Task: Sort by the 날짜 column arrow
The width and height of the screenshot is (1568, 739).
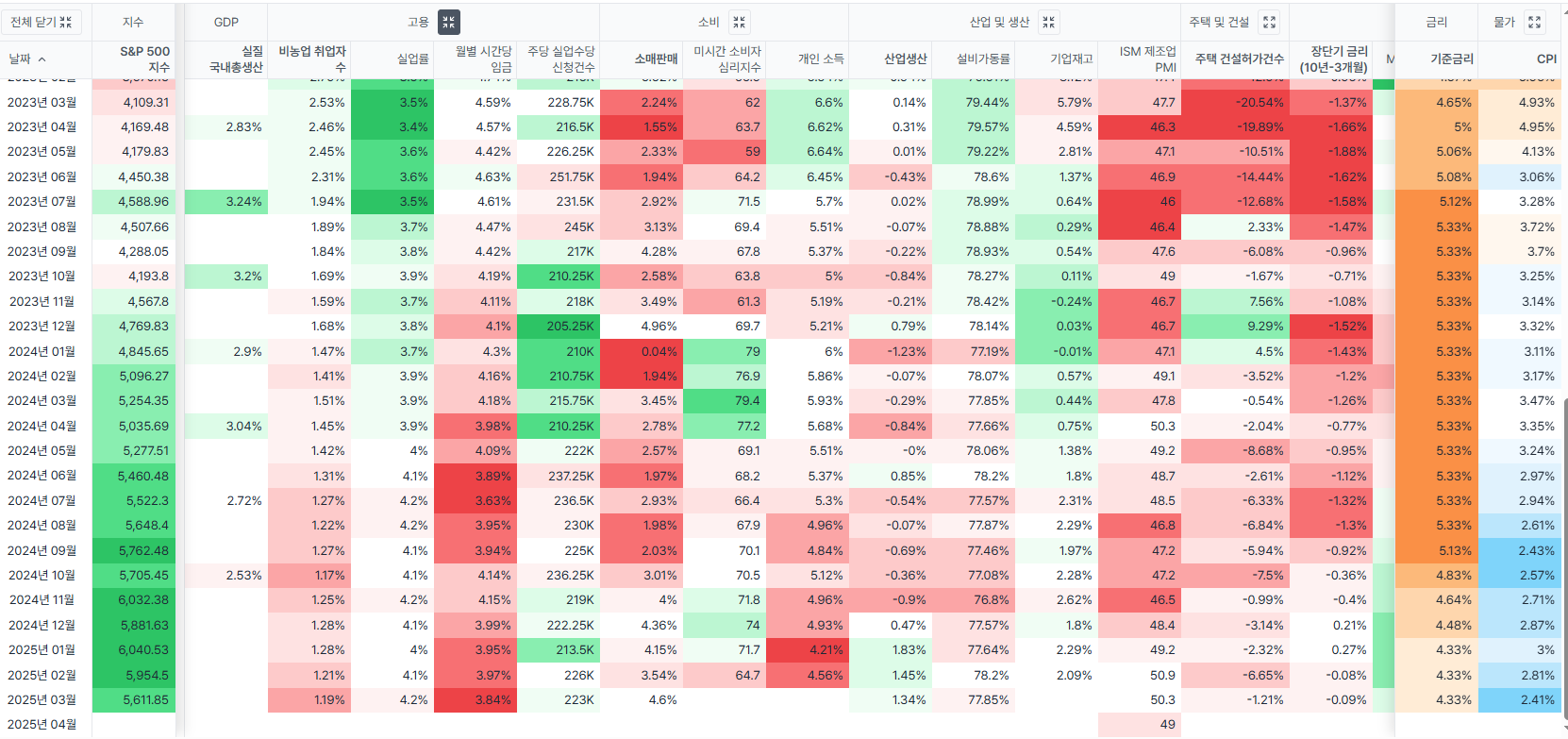Action: (x=42, y=59)
